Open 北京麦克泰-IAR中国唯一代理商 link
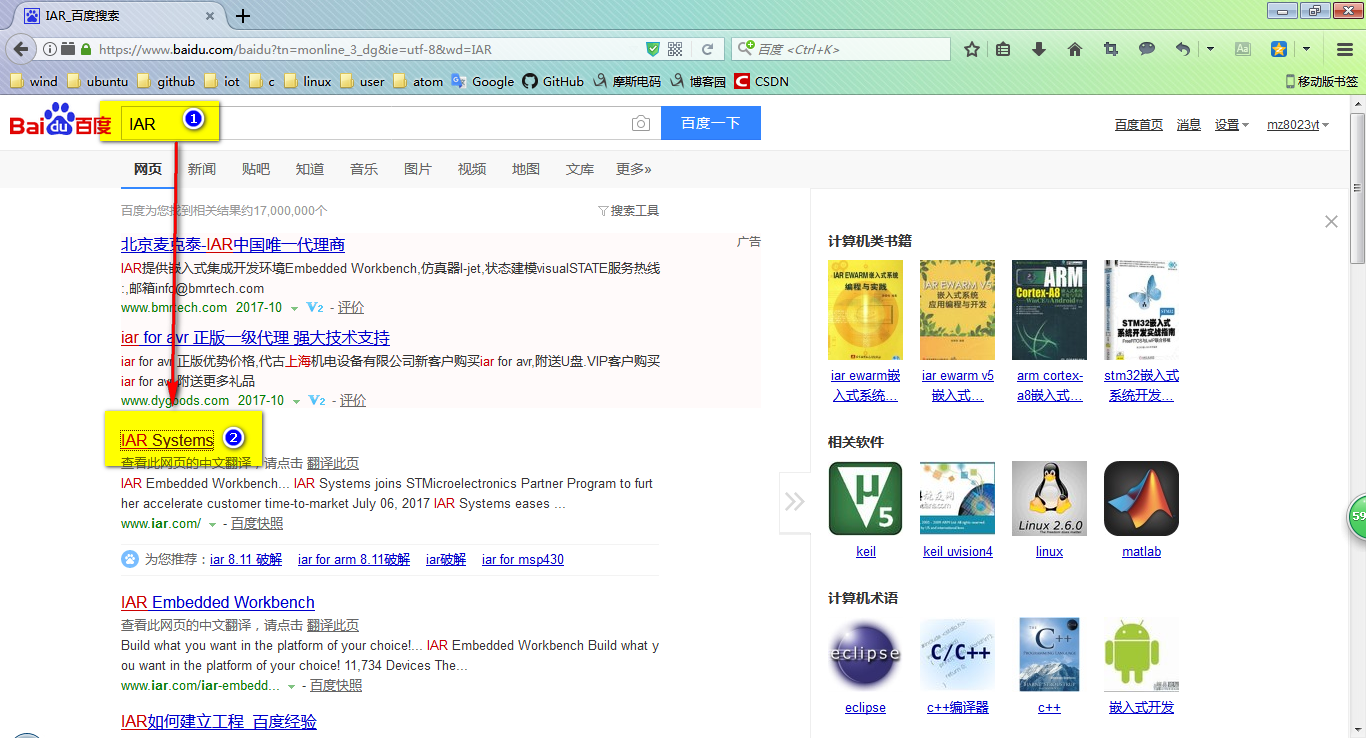 click(x=233, y=244)
